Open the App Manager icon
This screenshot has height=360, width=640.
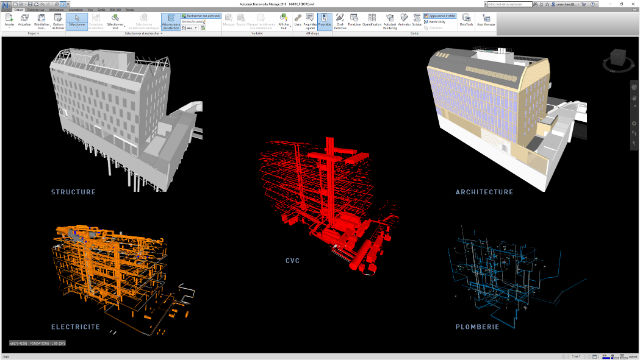pos(486,20)
